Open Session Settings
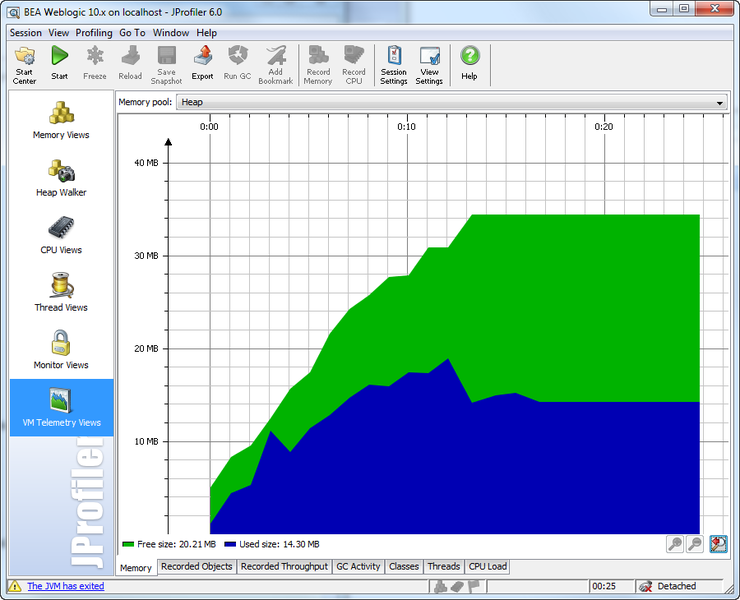Viewport: 740px width, 600px height. [394, 65]
